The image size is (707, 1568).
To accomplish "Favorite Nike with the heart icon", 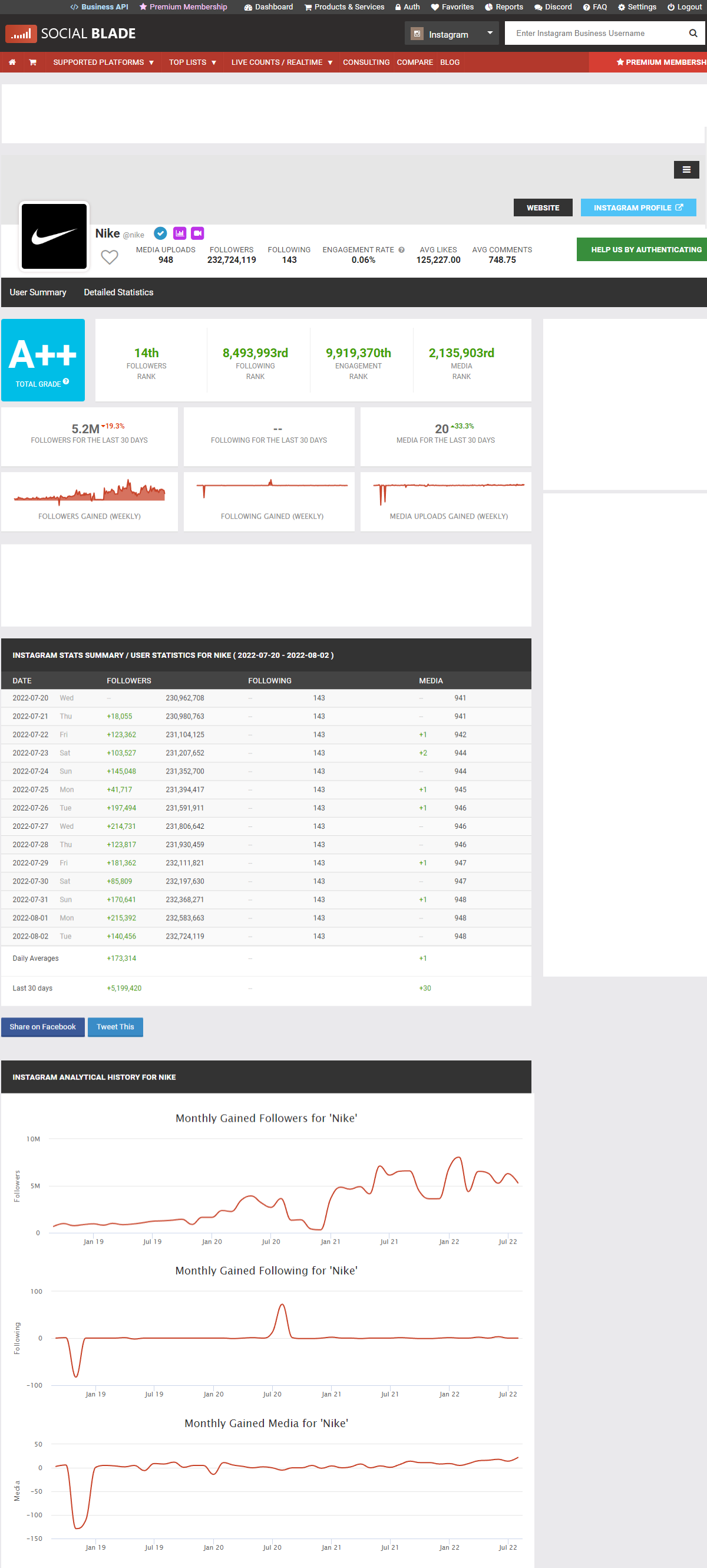I will tap(110, 257).
